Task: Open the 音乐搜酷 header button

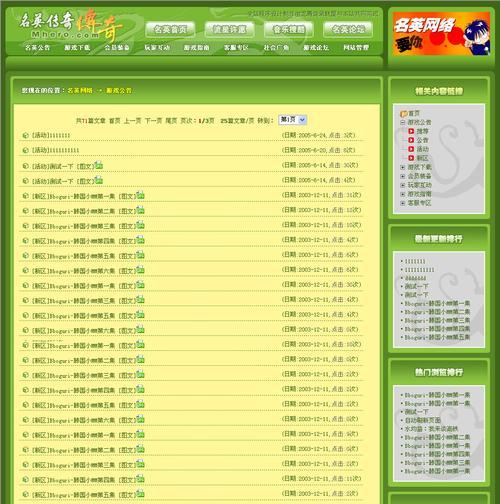Action: 289,30
